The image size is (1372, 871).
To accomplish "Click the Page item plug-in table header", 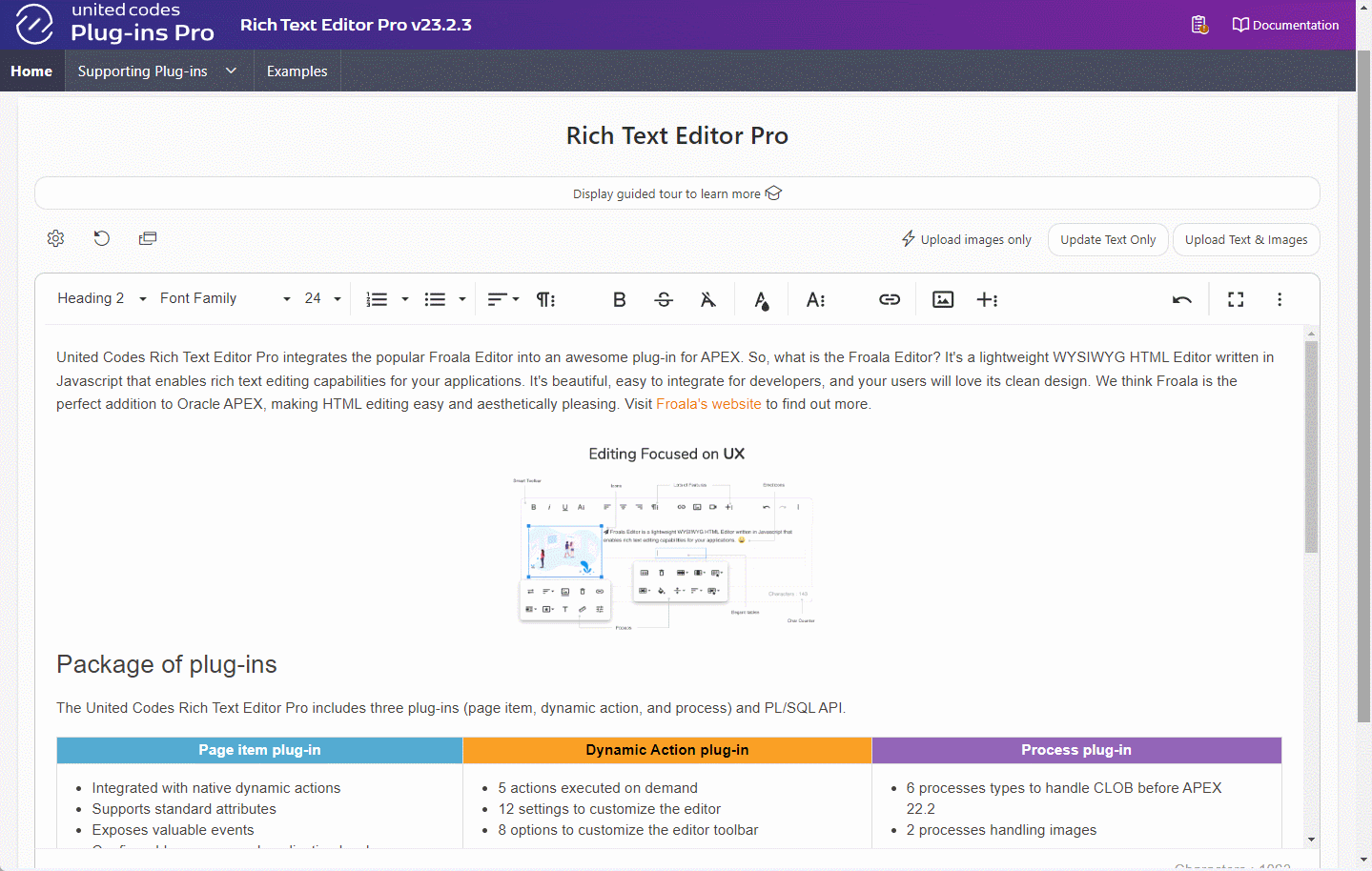I will (259, 750).
